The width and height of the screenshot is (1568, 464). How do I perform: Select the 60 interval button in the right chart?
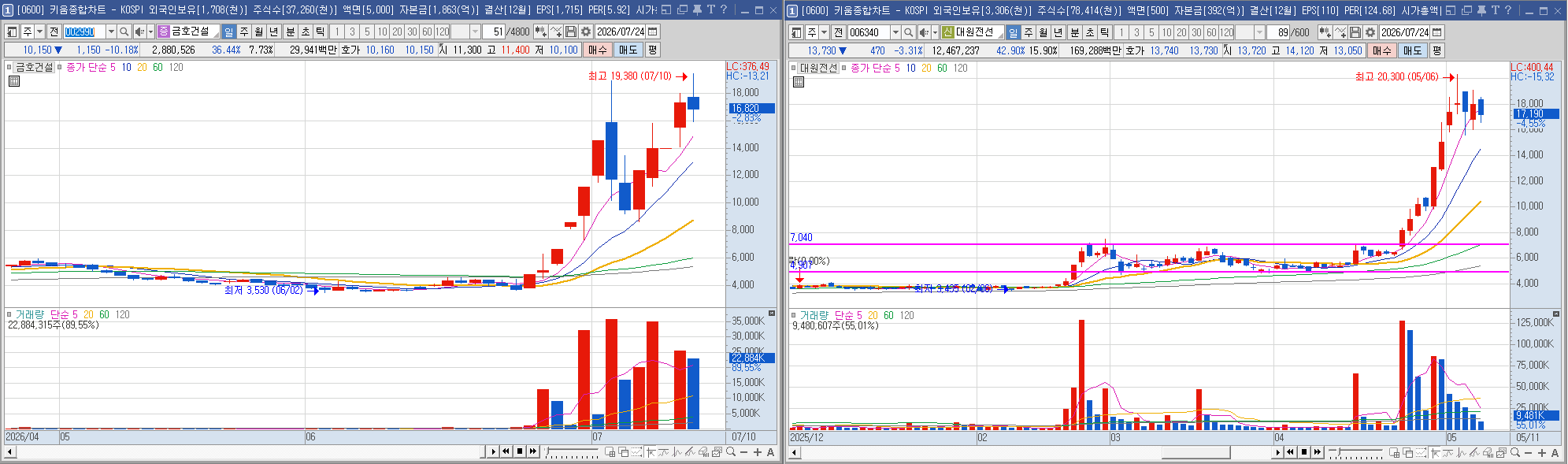coord(1211,32)
